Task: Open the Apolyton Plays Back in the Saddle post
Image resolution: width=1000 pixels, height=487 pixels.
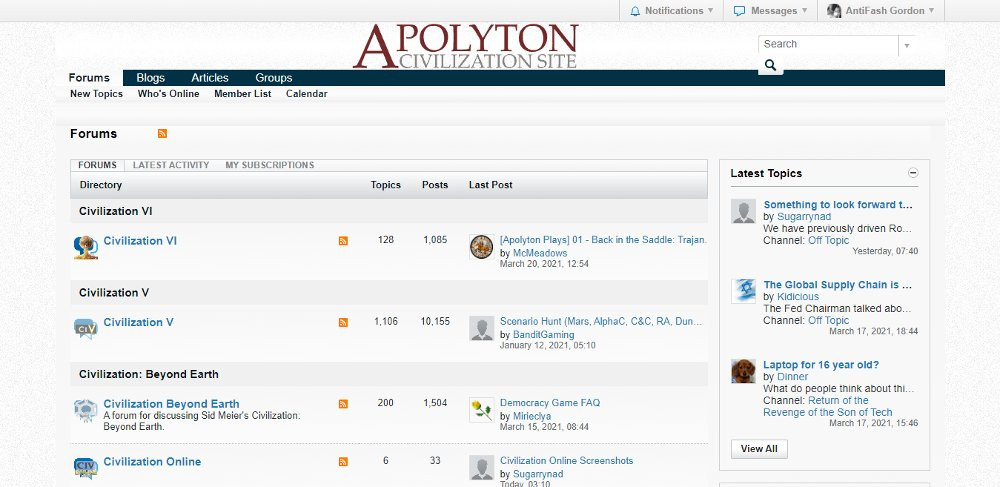Action: coord(603,240)
